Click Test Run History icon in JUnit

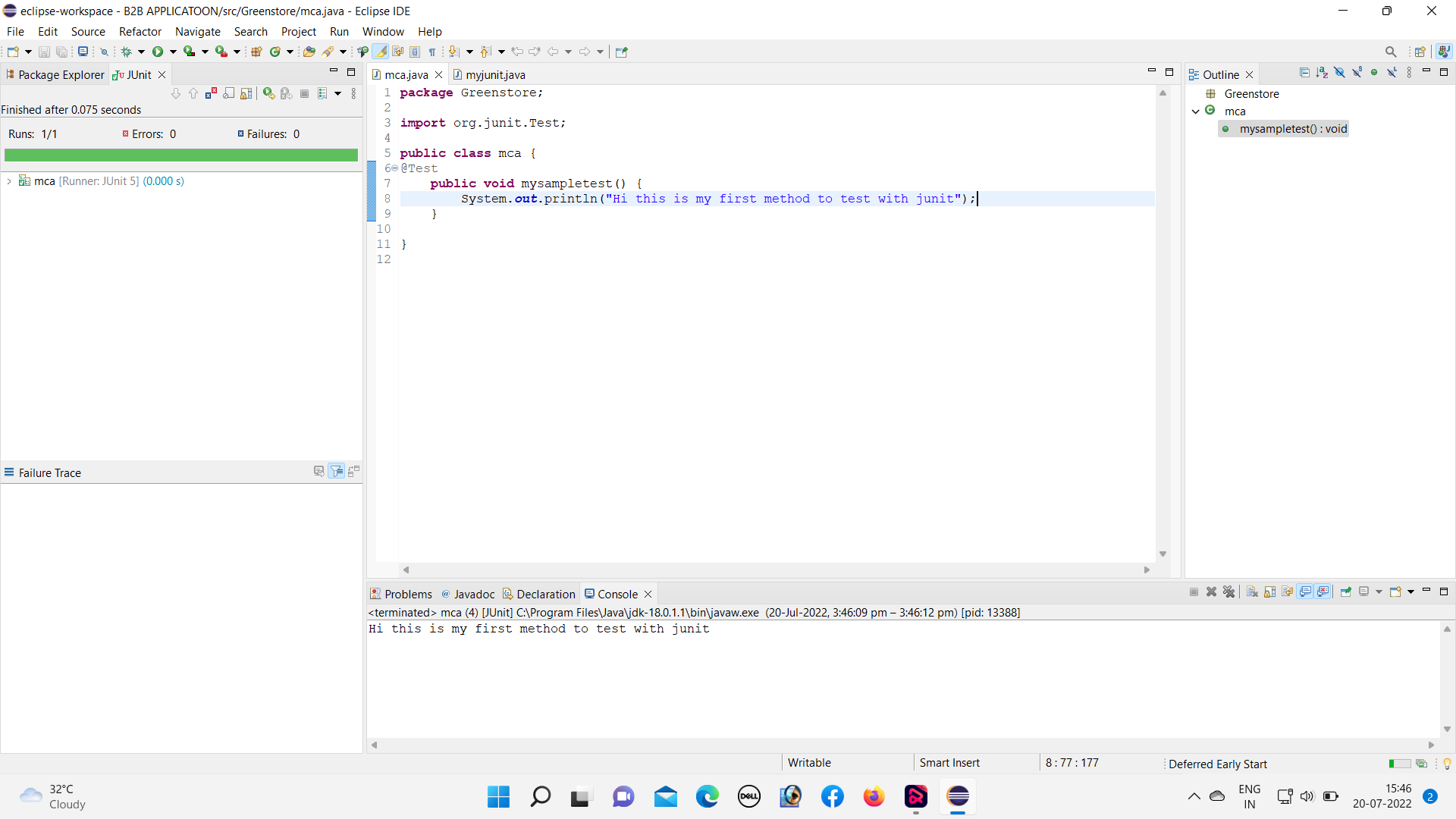pos(322,93)
